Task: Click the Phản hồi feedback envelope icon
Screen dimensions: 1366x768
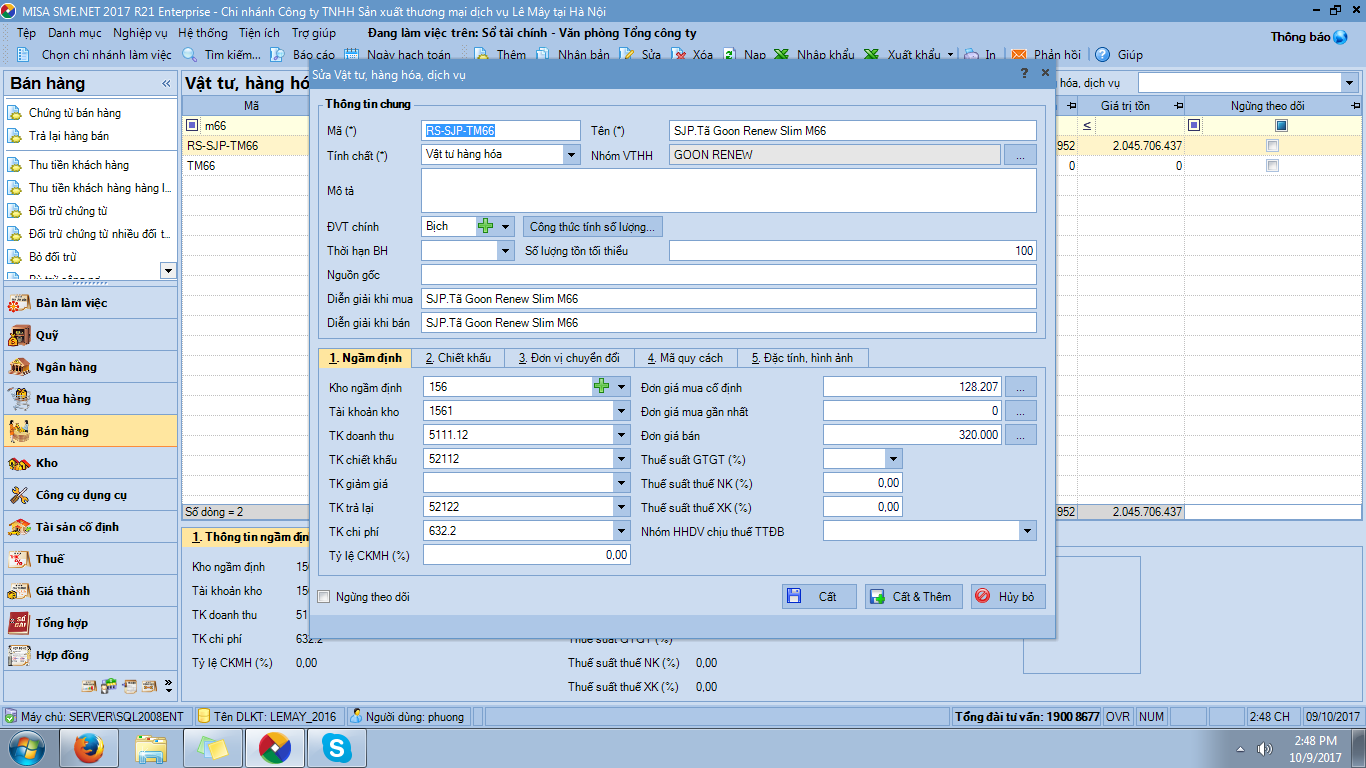Action: coord(1019,55)
